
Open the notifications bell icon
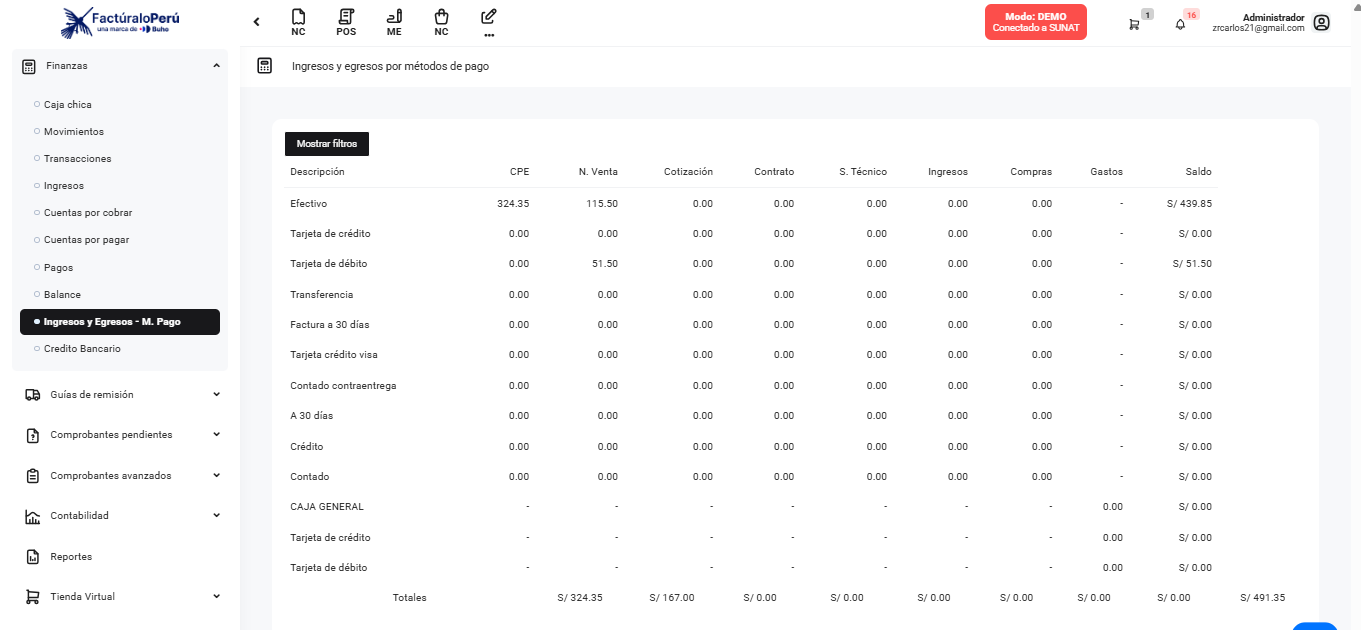click(x=1180, y=24)
